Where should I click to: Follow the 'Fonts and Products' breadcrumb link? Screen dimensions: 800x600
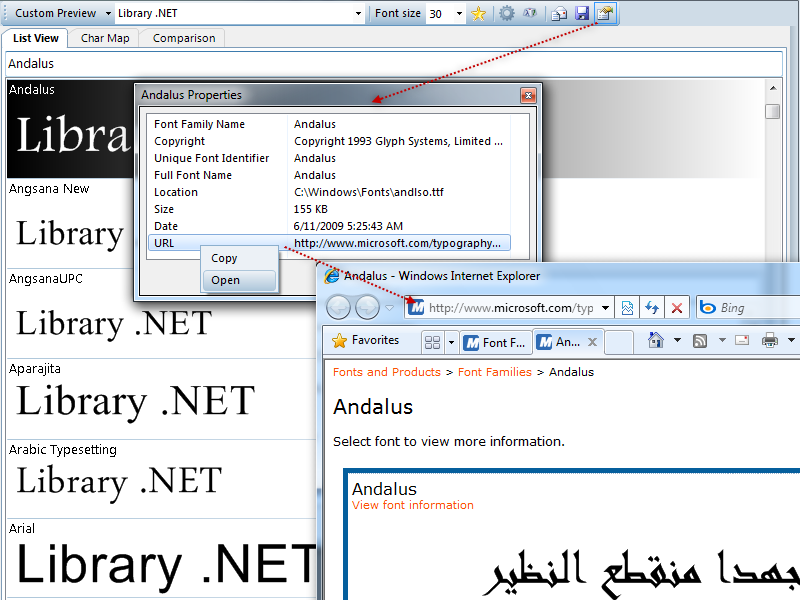tap(387, 372)
